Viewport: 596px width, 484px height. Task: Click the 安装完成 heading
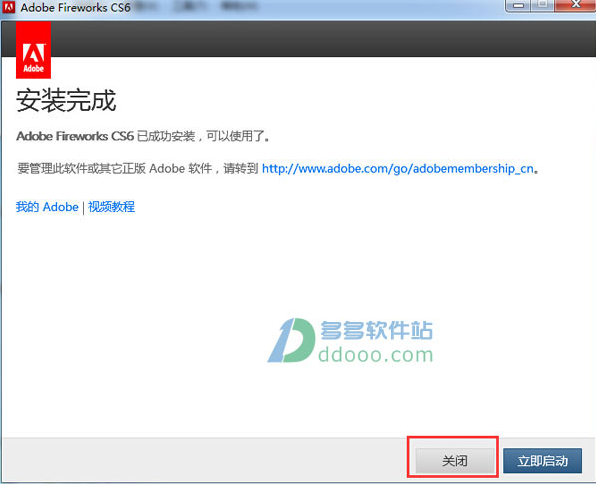66,101
